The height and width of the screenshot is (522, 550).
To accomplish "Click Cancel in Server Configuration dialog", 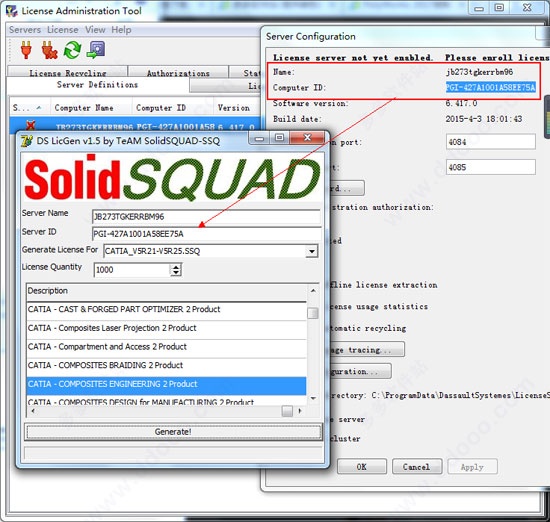I will (416, 467).
